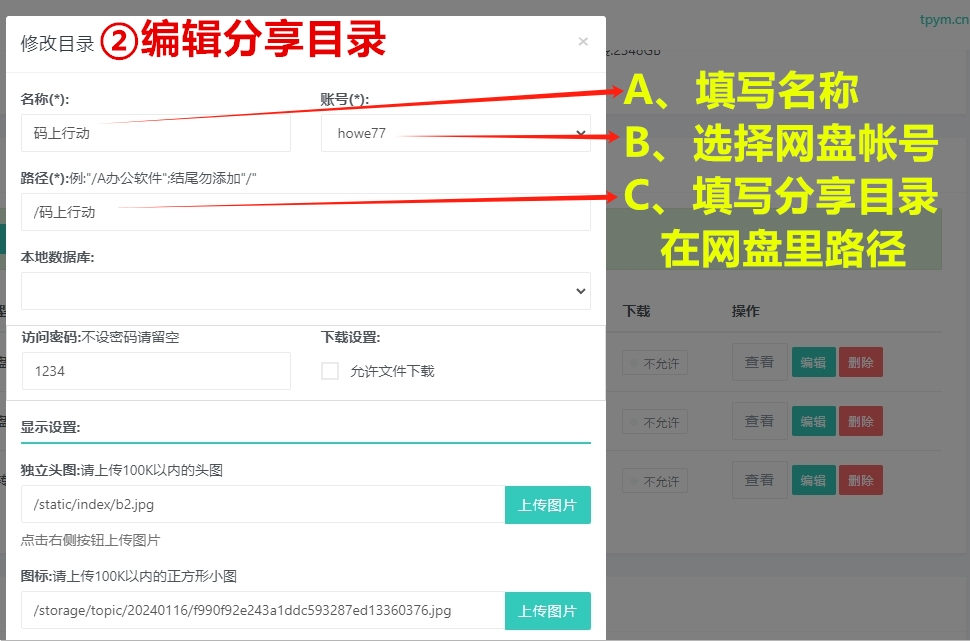Click 上传图片 button next to the 独立头图 field
This screenshot has width=970, height=641.
(x=547, y=506)
